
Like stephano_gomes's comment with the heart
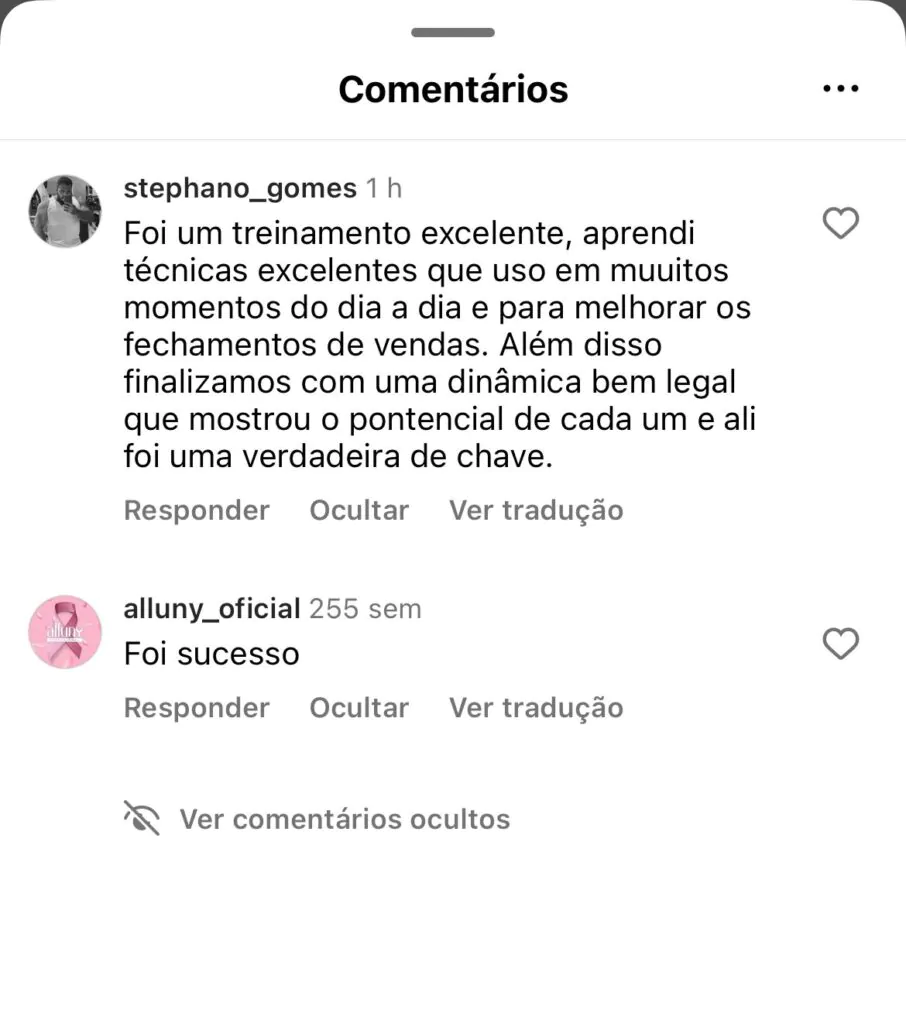[x=841, y=223]
